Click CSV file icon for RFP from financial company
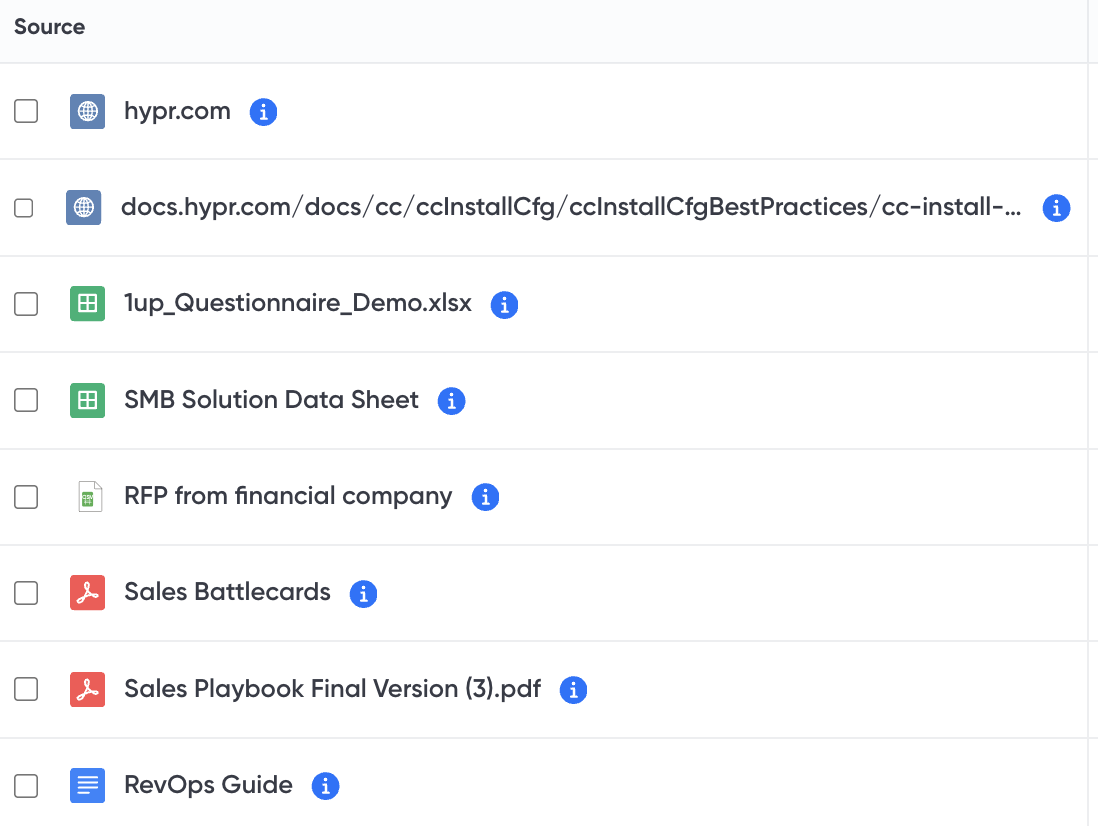 [x=90, y=497]
